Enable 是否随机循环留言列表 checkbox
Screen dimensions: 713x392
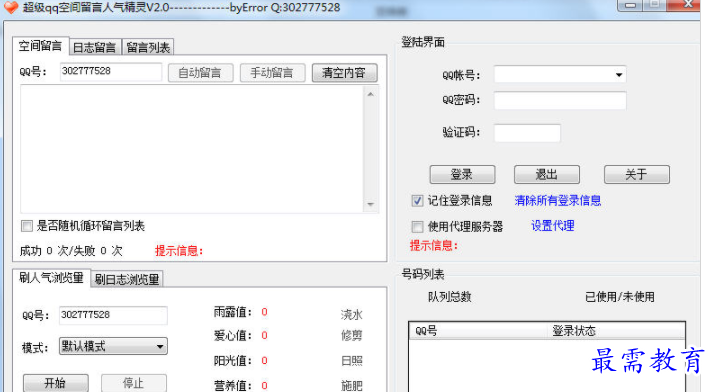27,226
